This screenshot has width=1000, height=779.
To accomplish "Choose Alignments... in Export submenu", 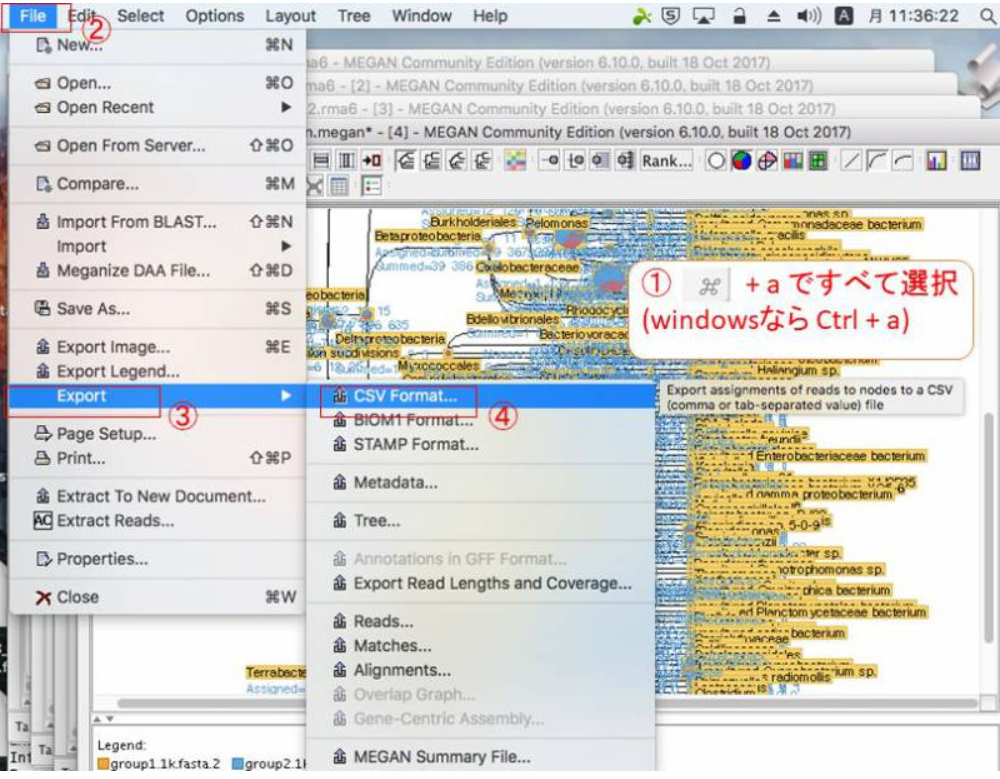I will coord(482,671).
